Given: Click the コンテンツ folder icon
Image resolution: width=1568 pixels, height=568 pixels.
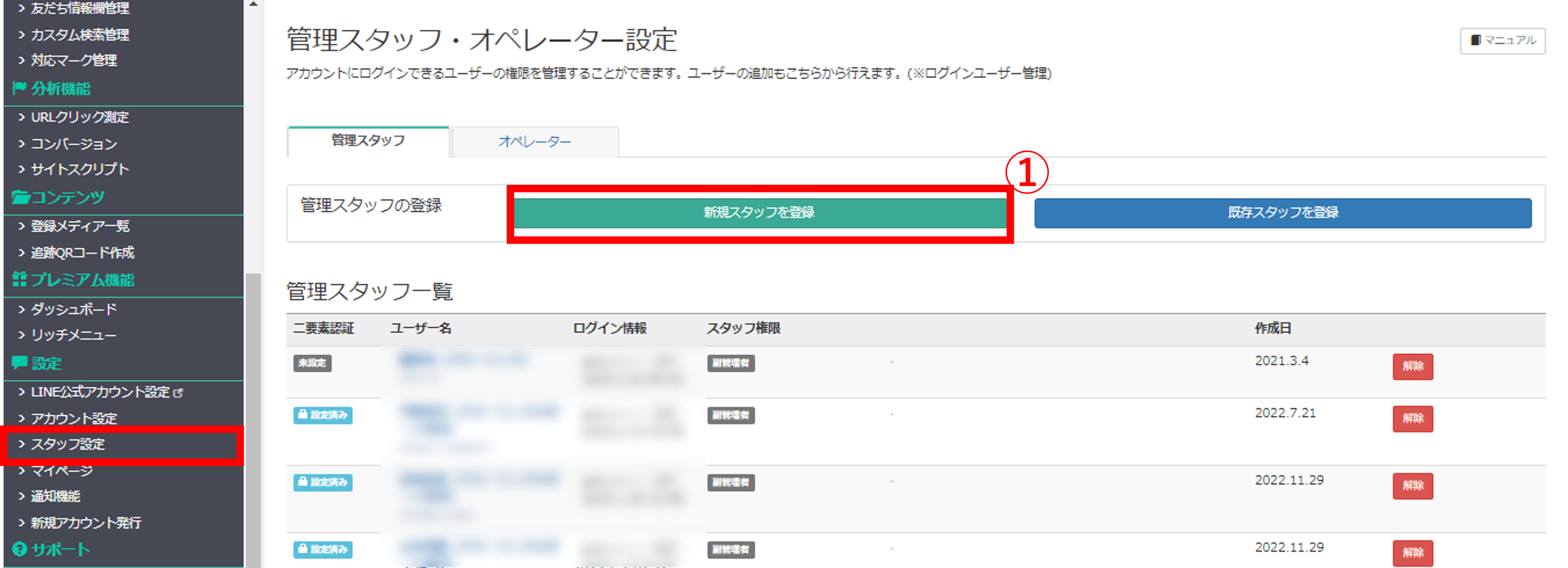Looking at the screenshot, I should pos(20,197).
